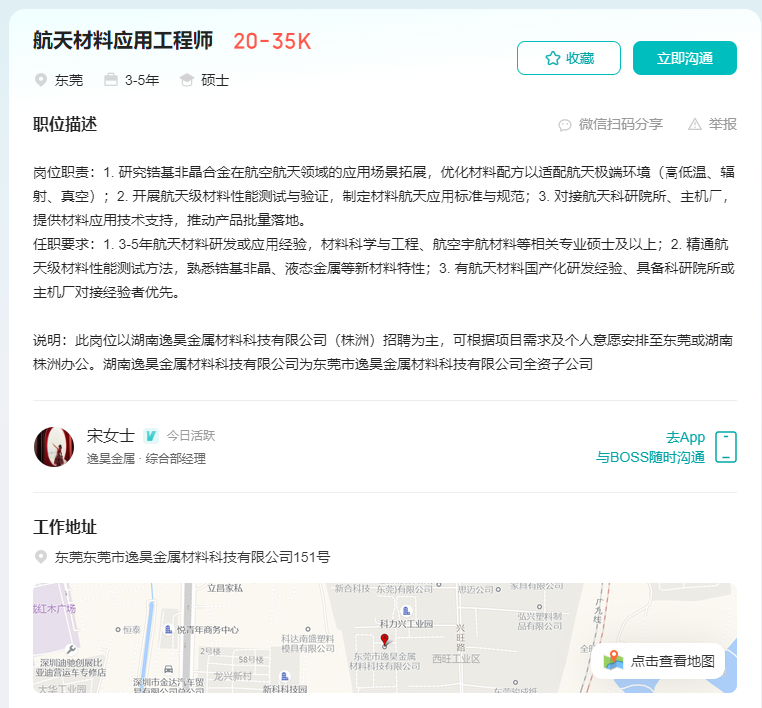Click the work address text line
Viewport: 762px width, 708px height.
(192, 557)
